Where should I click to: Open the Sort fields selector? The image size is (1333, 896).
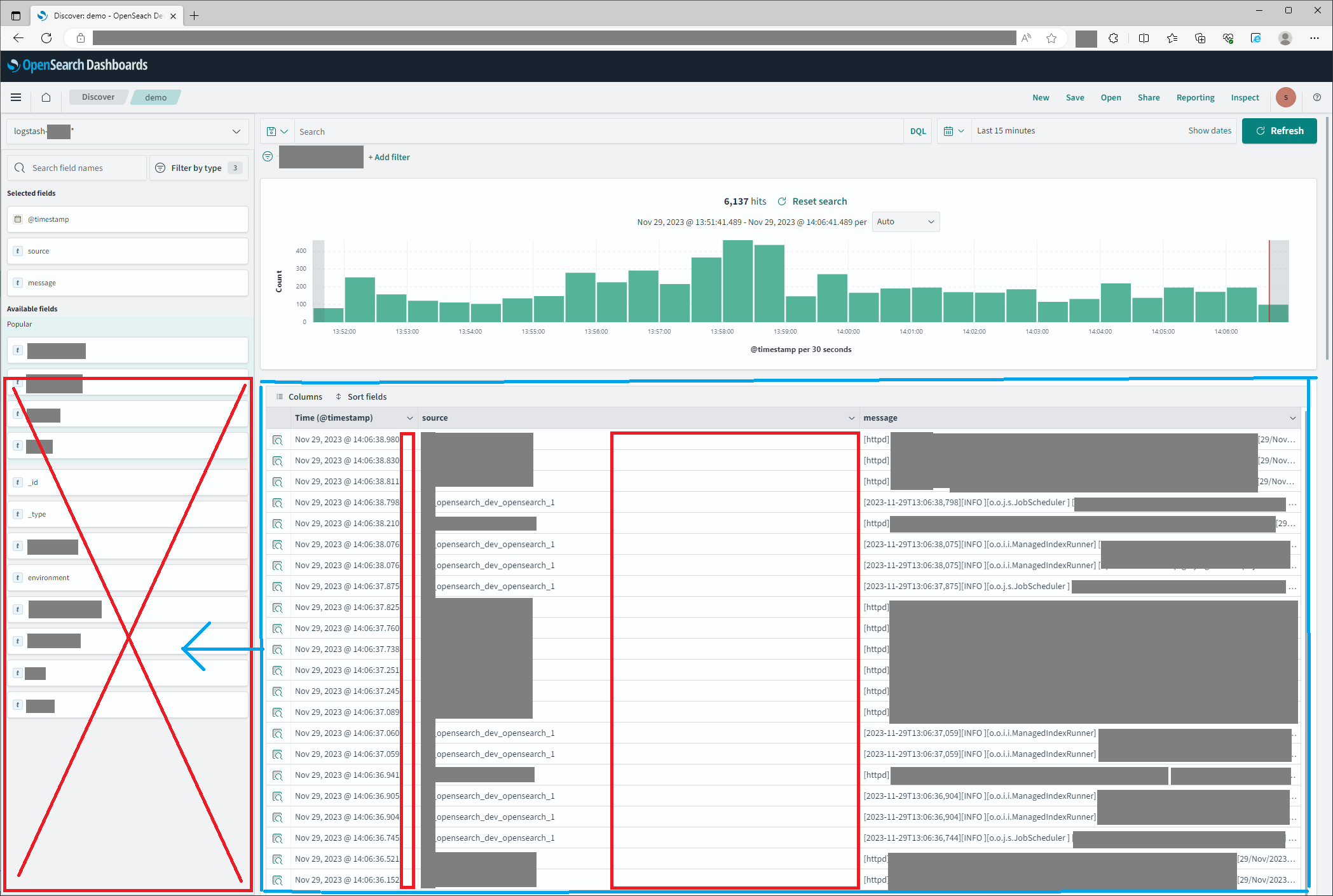361,397
